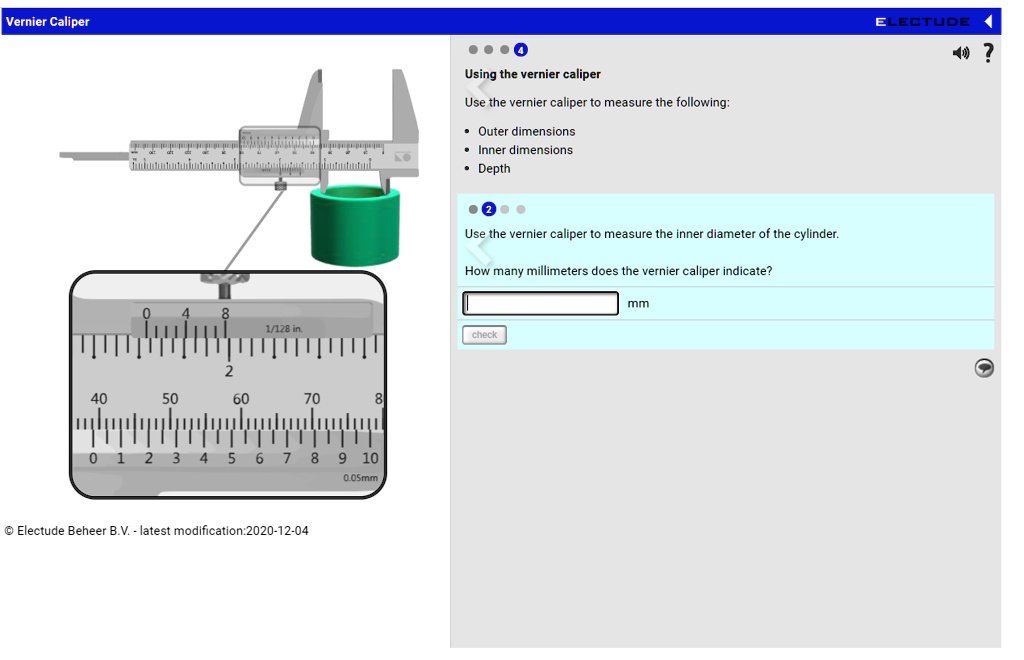The height and width of the screenshot is (660, 1024).
Task: Click the magnified vernier scale inset
Action: pyautogui.click(x=230, y=385)
